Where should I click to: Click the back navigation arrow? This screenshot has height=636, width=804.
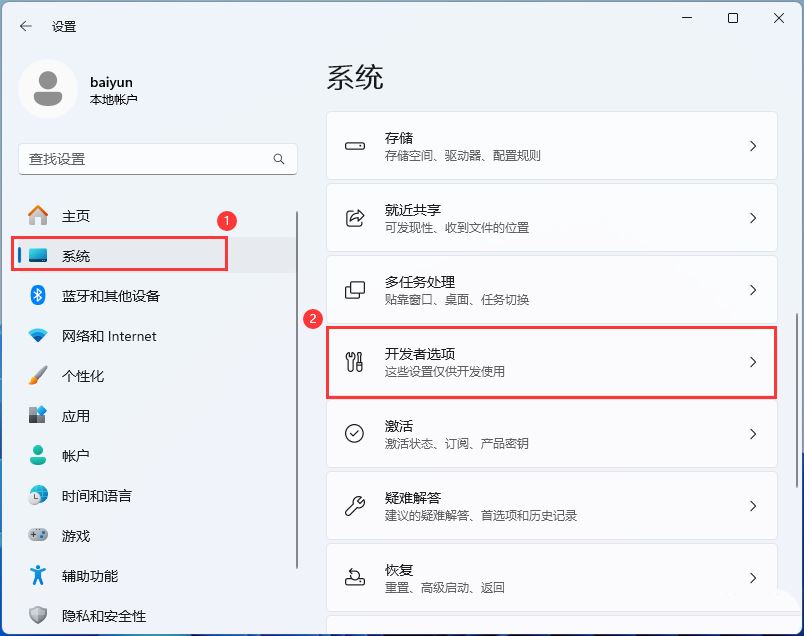24,26
